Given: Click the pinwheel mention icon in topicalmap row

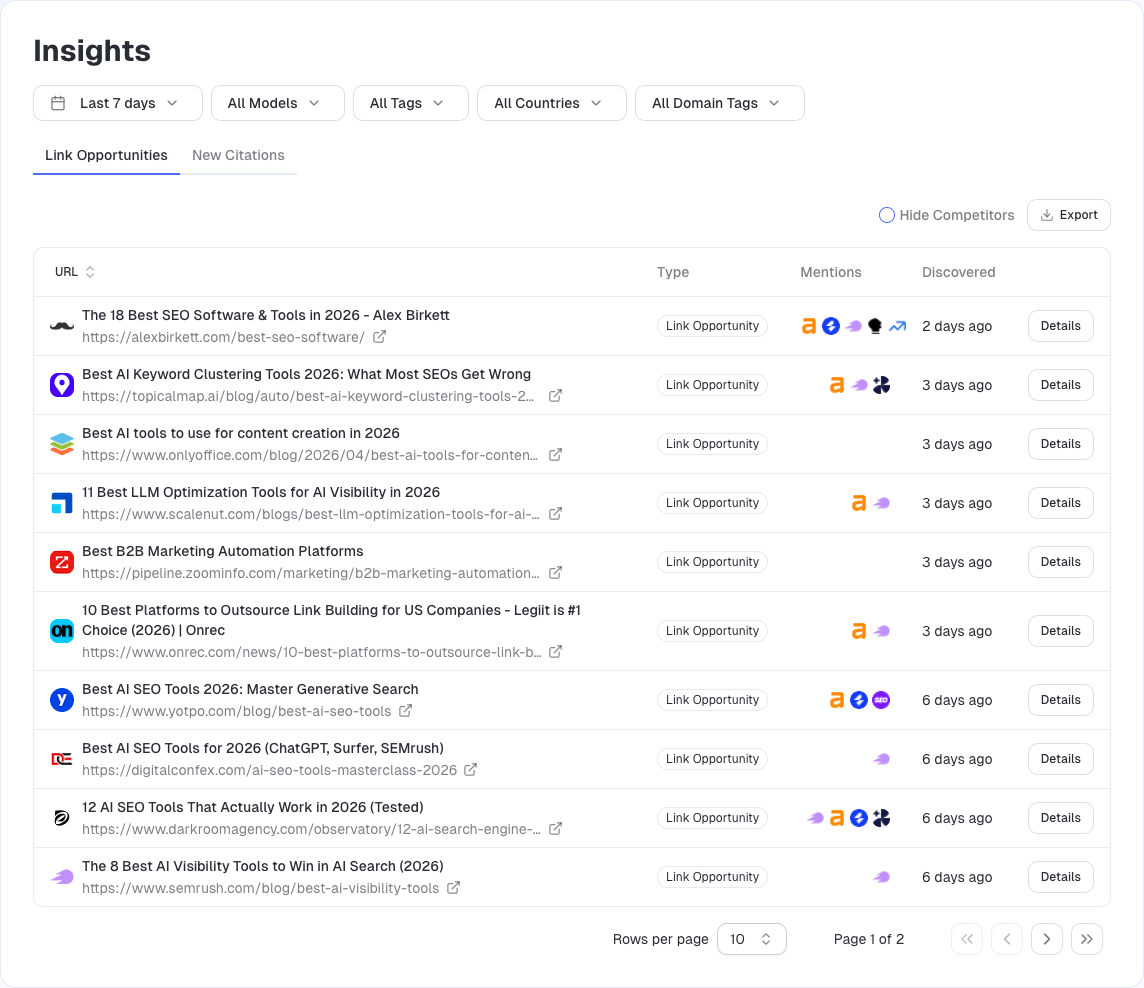Looking at the screenshot, I should click(x=881, y=385).
